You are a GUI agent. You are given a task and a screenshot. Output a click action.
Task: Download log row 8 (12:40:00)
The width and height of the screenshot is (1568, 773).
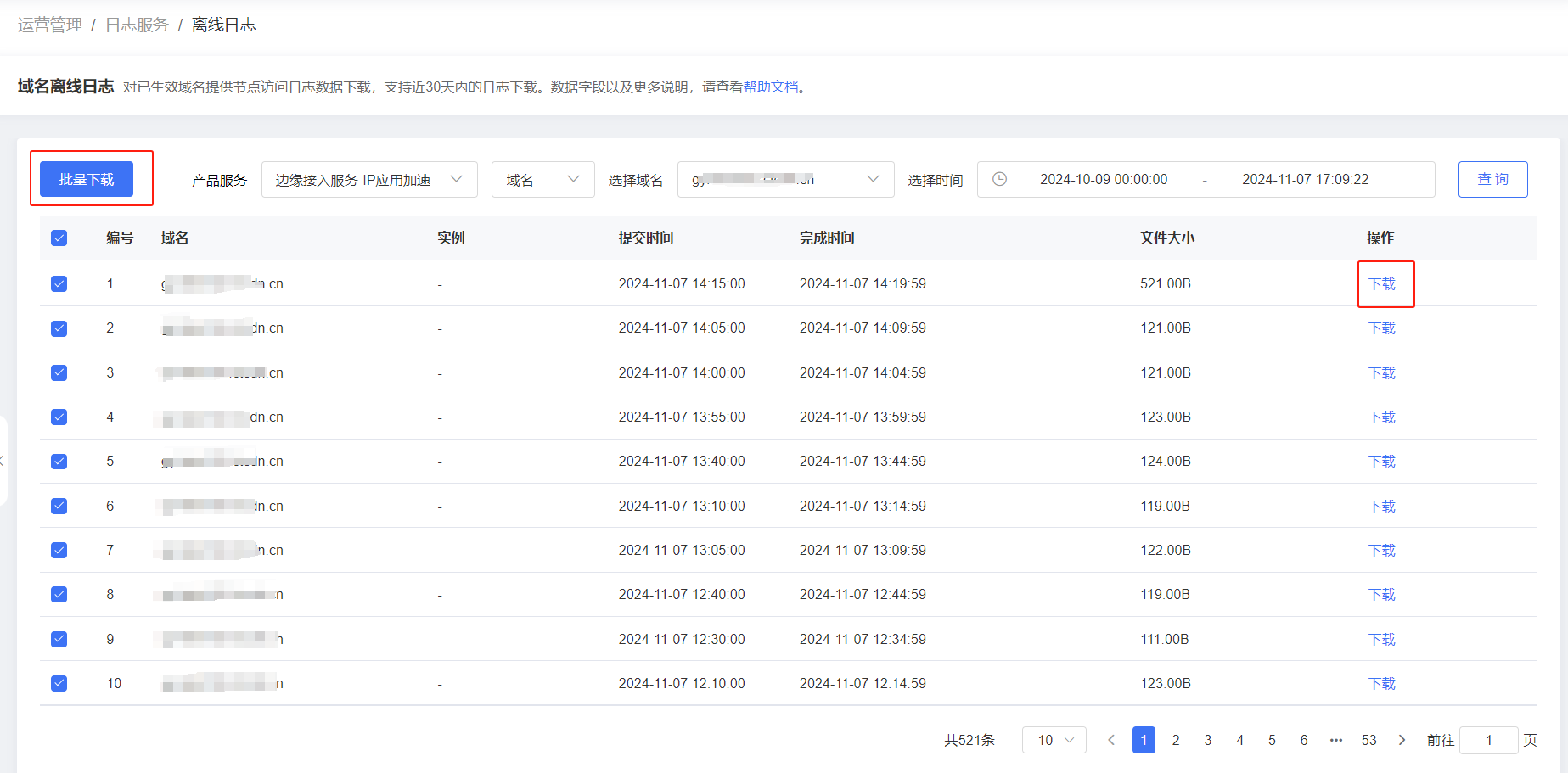(1382, 594)
